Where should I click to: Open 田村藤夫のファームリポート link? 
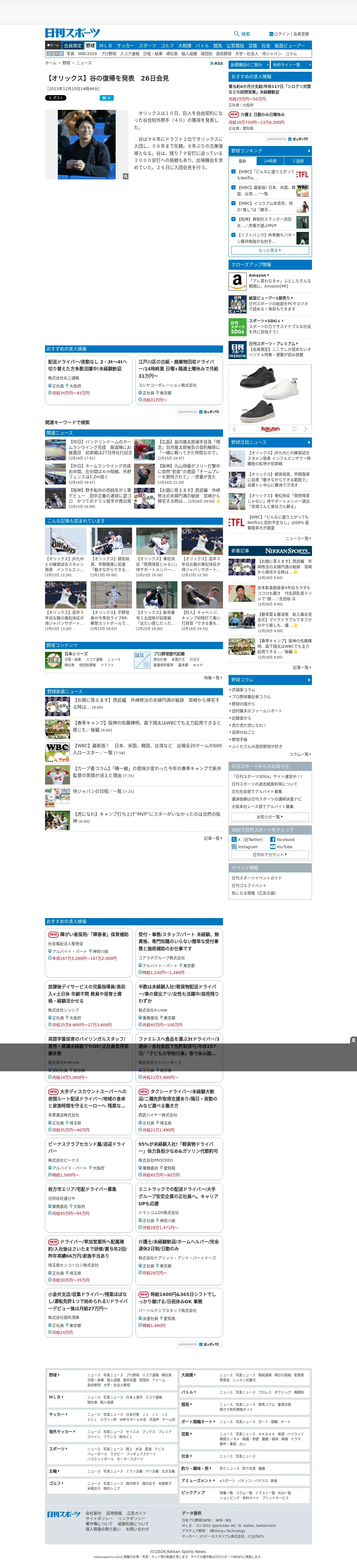[x=256, y=711]
